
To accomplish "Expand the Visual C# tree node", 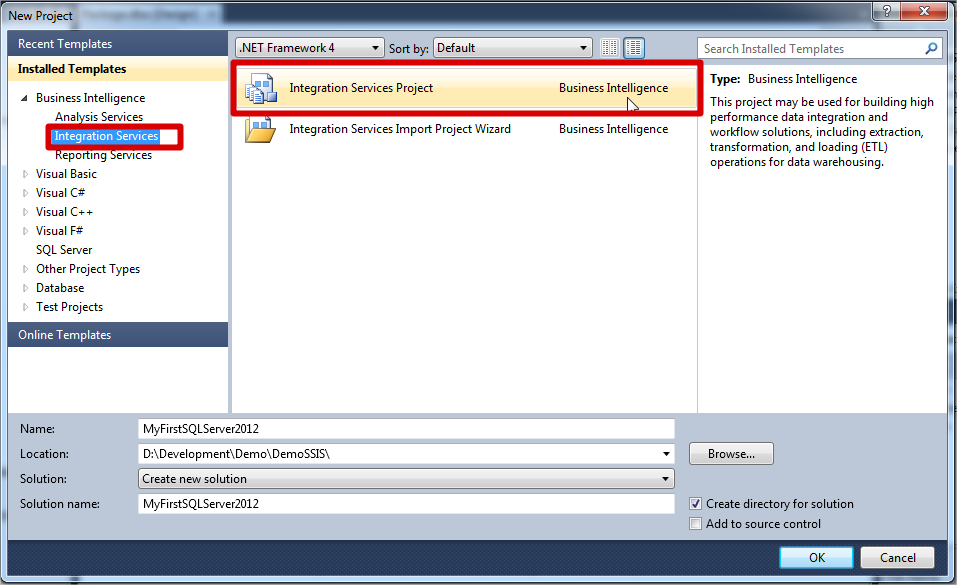I will pos(26,193).
